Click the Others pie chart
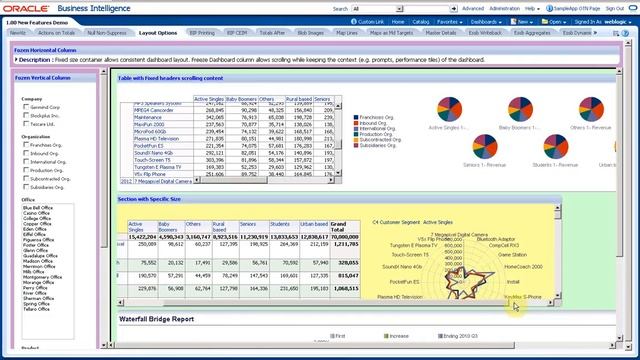This screenshot has height=360, width=640. point(591,109)
